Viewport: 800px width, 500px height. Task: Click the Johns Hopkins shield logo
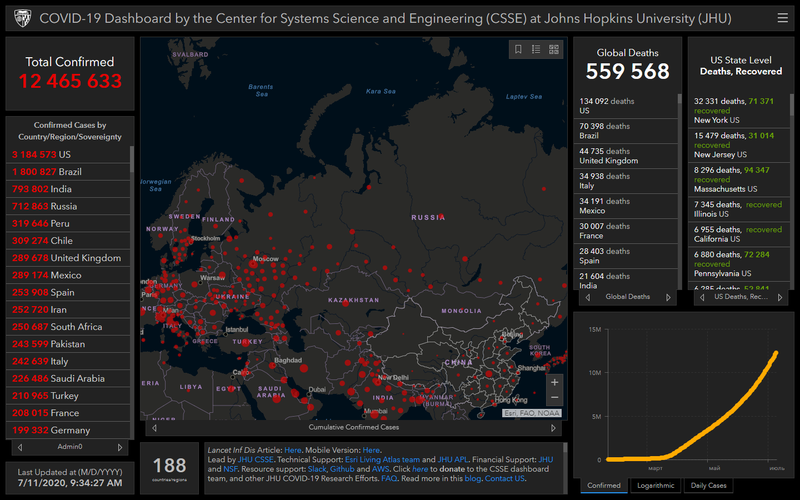pyautogui.click(x=20, y=17)
